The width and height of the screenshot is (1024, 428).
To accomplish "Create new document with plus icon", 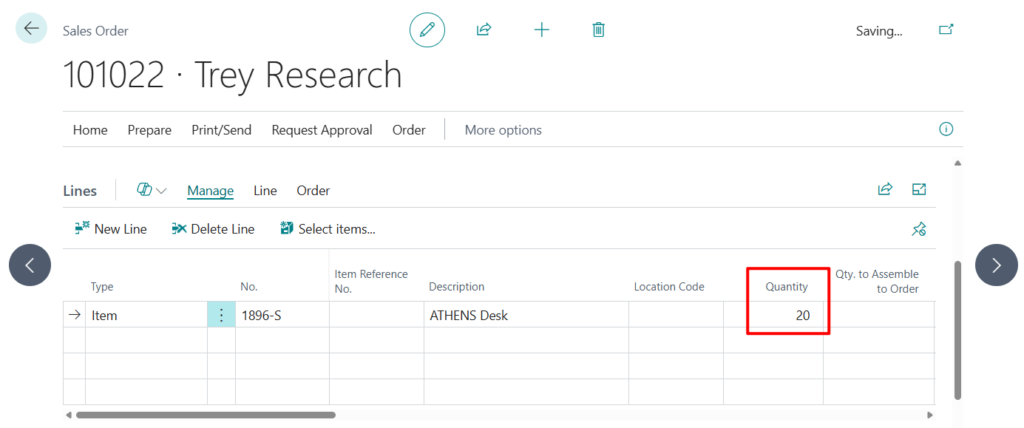I will (541, 30).
